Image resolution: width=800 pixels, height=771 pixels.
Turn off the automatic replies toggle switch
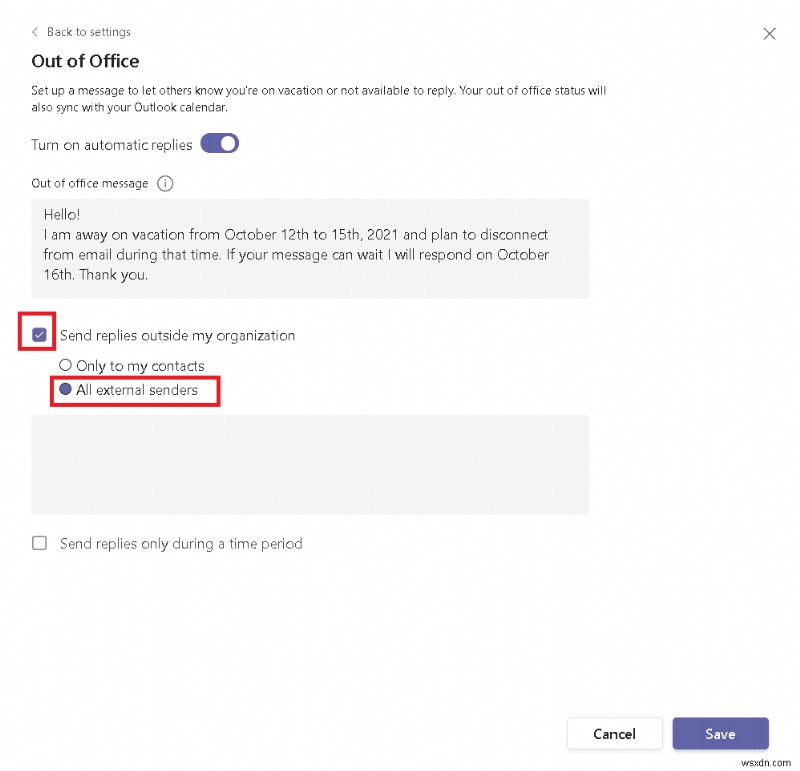pyautogui.click(x=220, y=144)
